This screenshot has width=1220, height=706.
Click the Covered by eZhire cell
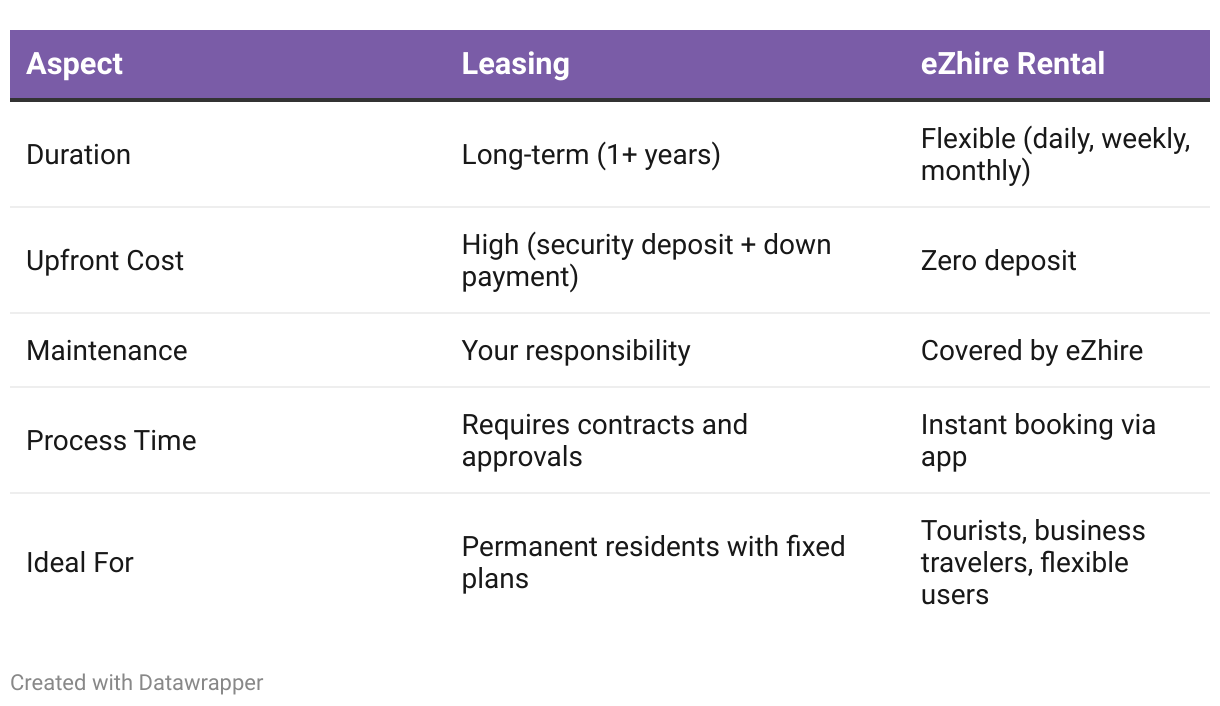click(1031, 351)
